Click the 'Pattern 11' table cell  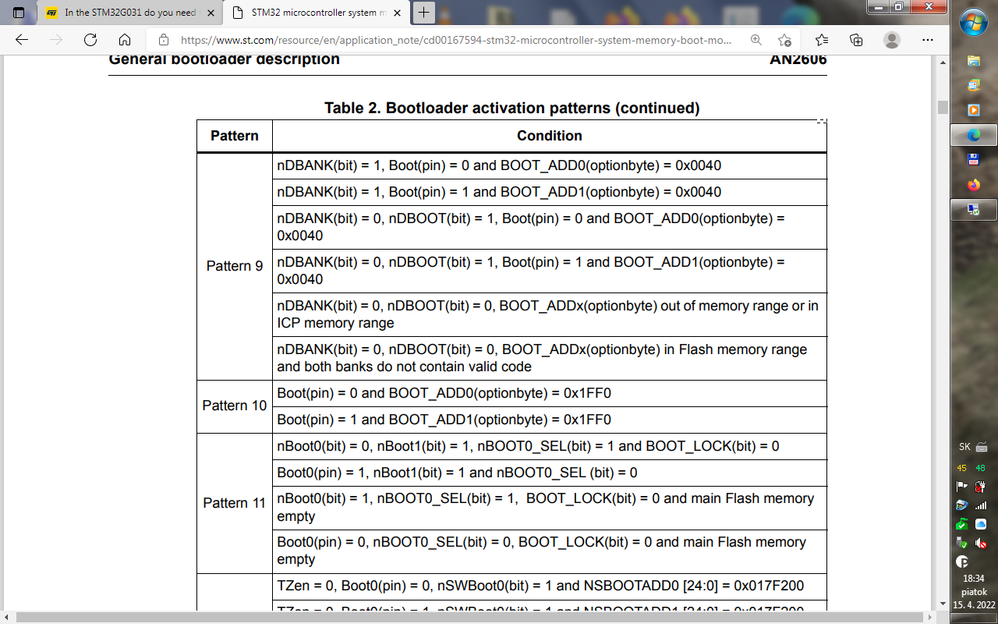(234, 503)
